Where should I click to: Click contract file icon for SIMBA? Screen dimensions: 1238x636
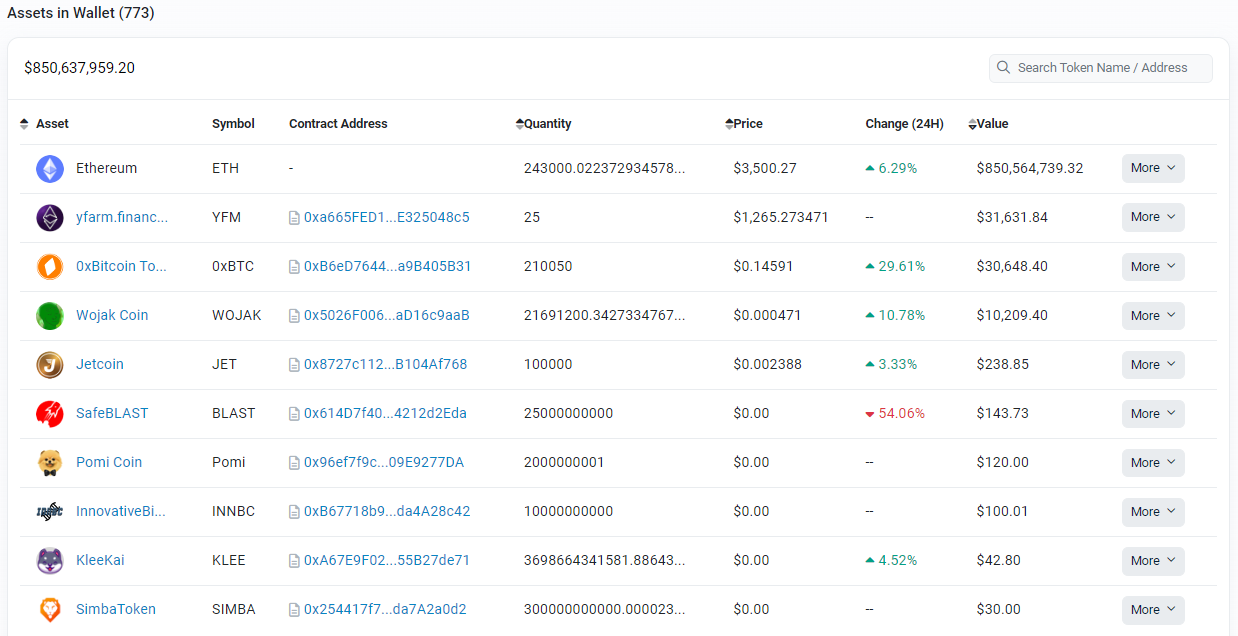coord(294,610)
